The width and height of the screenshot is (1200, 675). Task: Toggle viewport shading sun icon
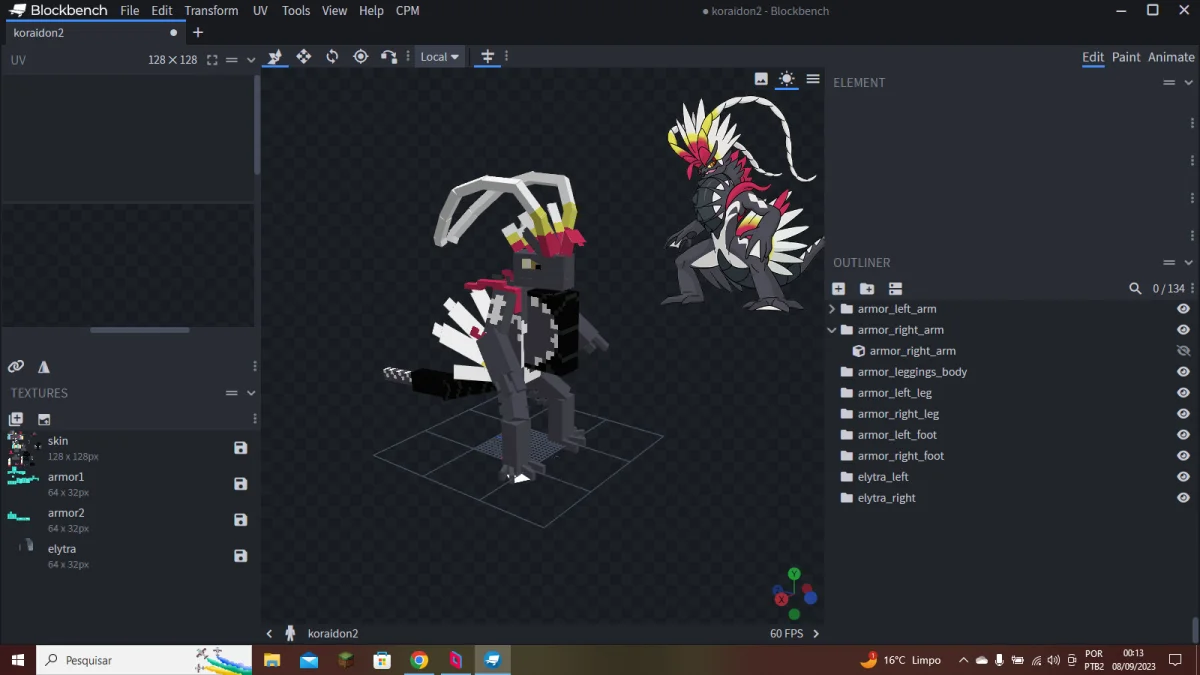tap(787, 79)
